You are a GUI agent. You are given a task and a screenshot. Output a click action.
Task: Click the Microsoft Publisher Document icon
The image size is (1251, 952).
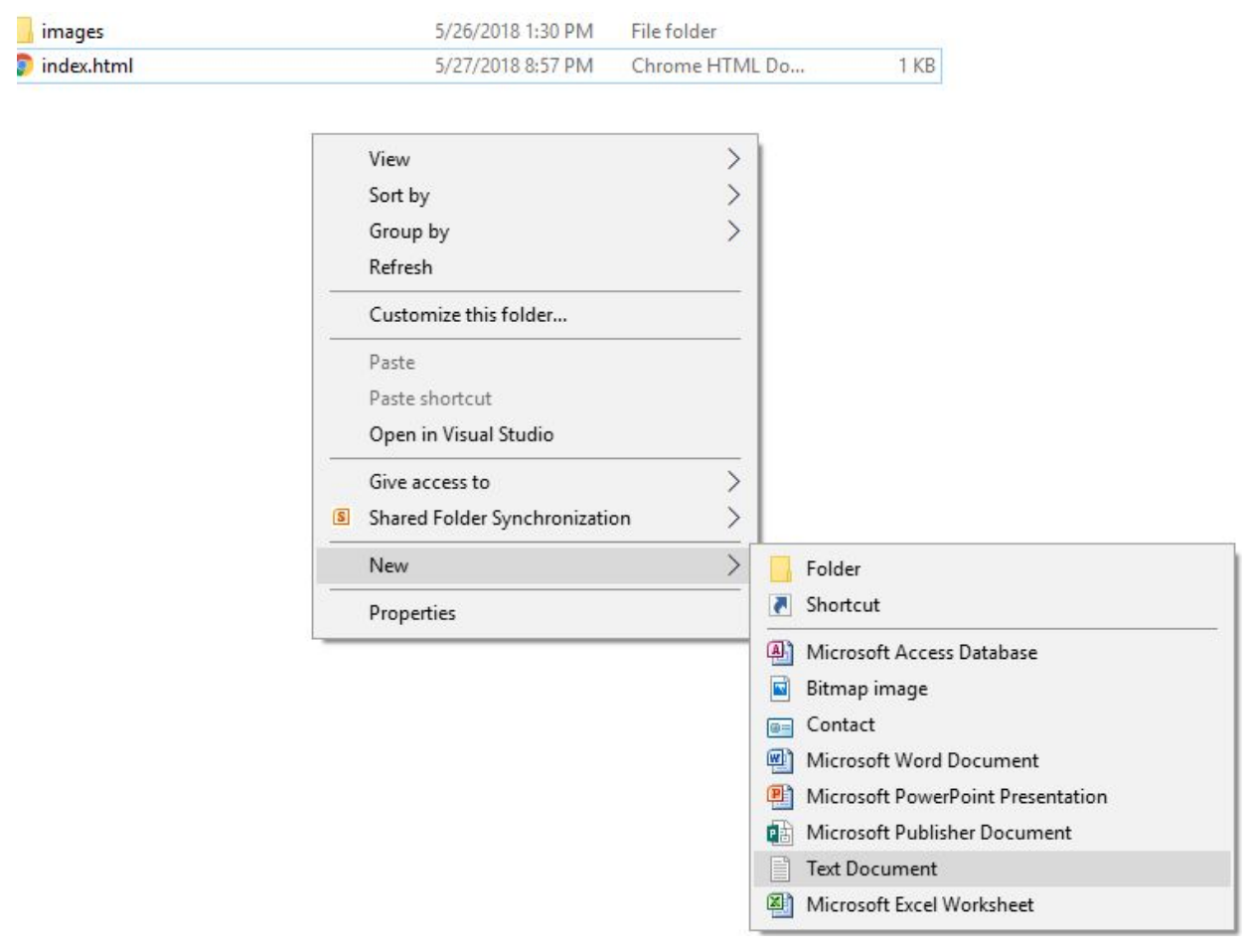(780, 833)
